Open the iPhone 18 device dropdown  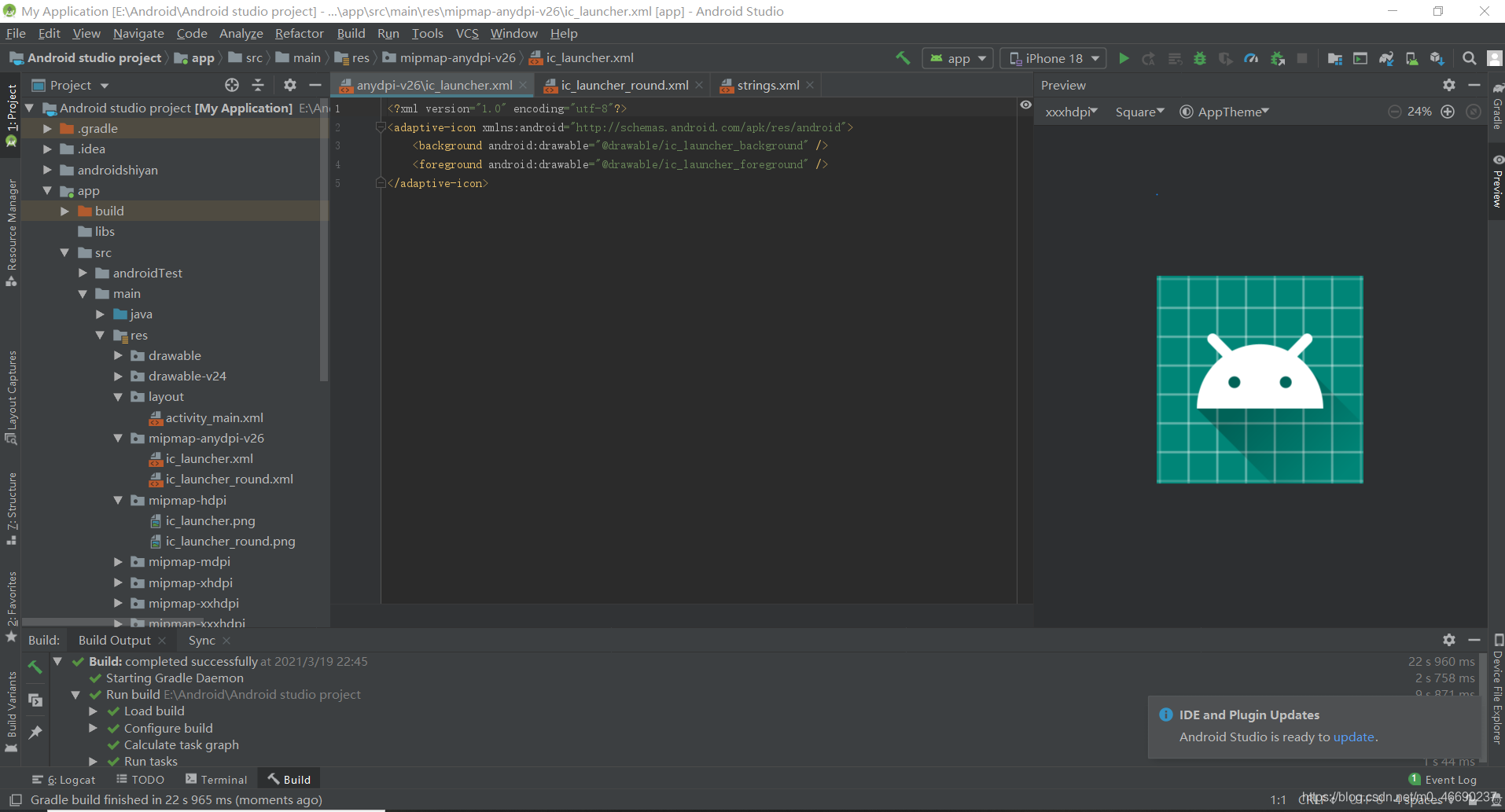[1054, 58]
